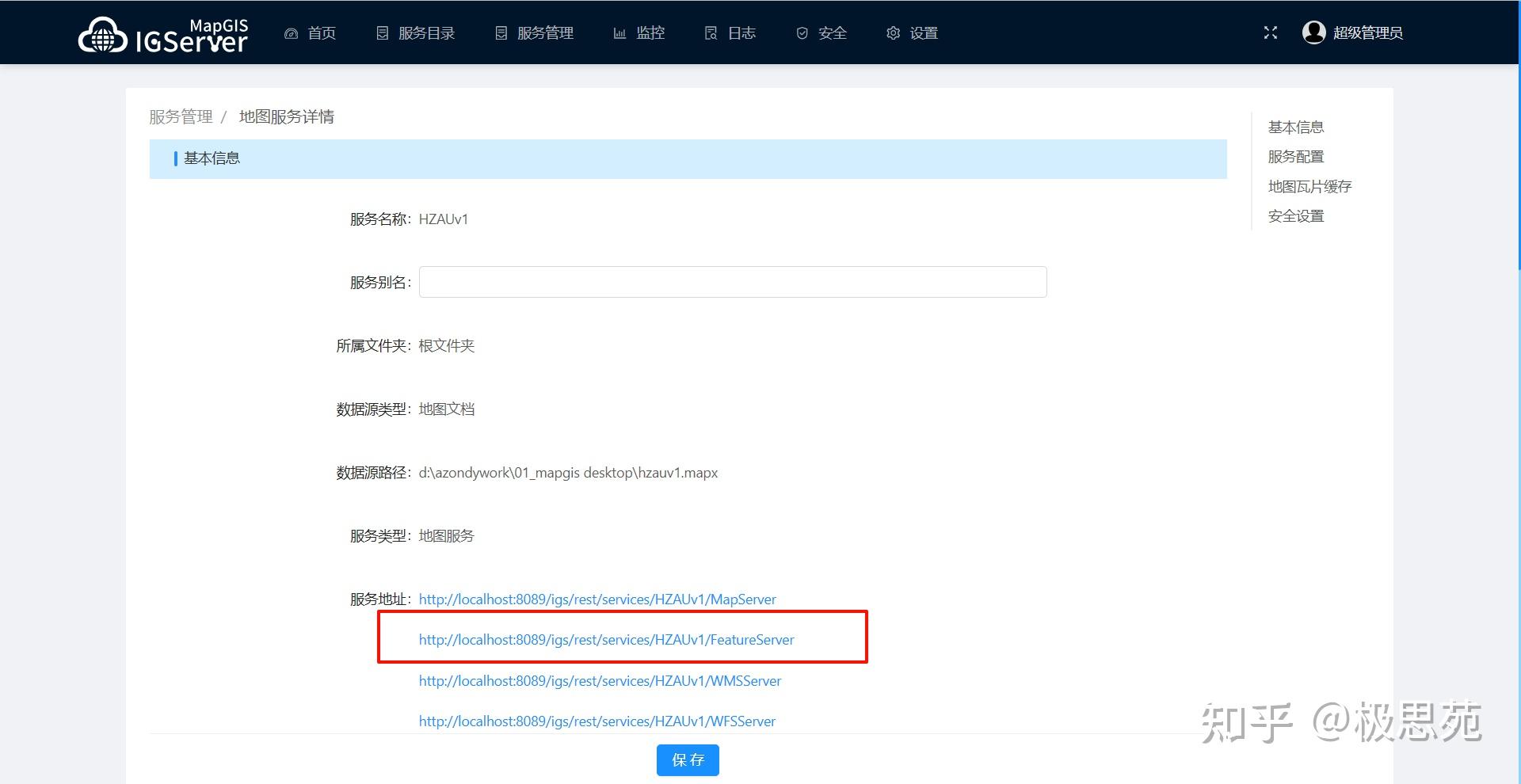Open the 监控 monitoring icon
The width and height of the screenshot is (1521, 784).
click(x=619, y=32)
